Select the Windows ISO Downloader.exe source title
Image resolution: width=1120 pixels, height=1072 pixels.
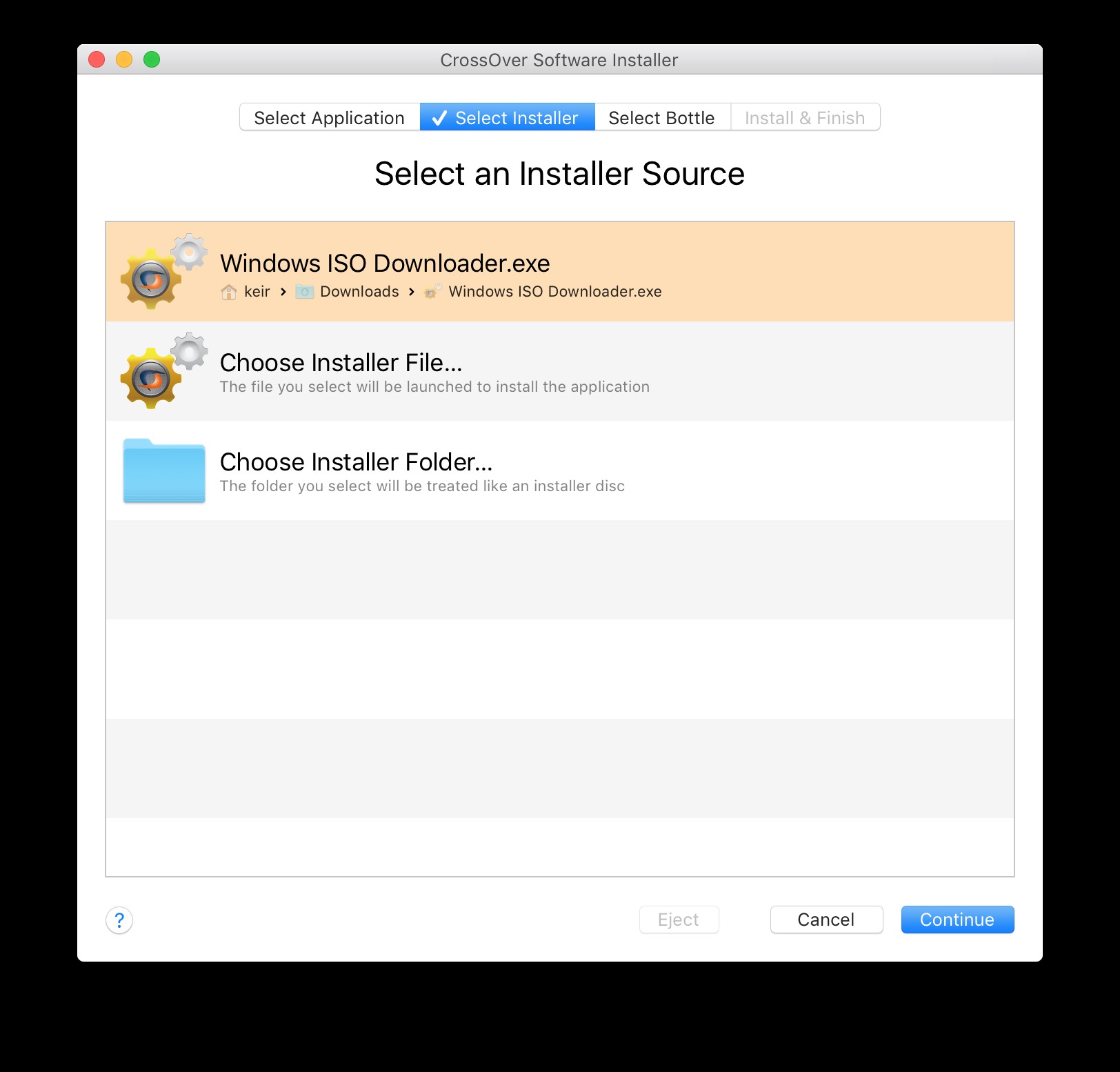pos(385,264)
